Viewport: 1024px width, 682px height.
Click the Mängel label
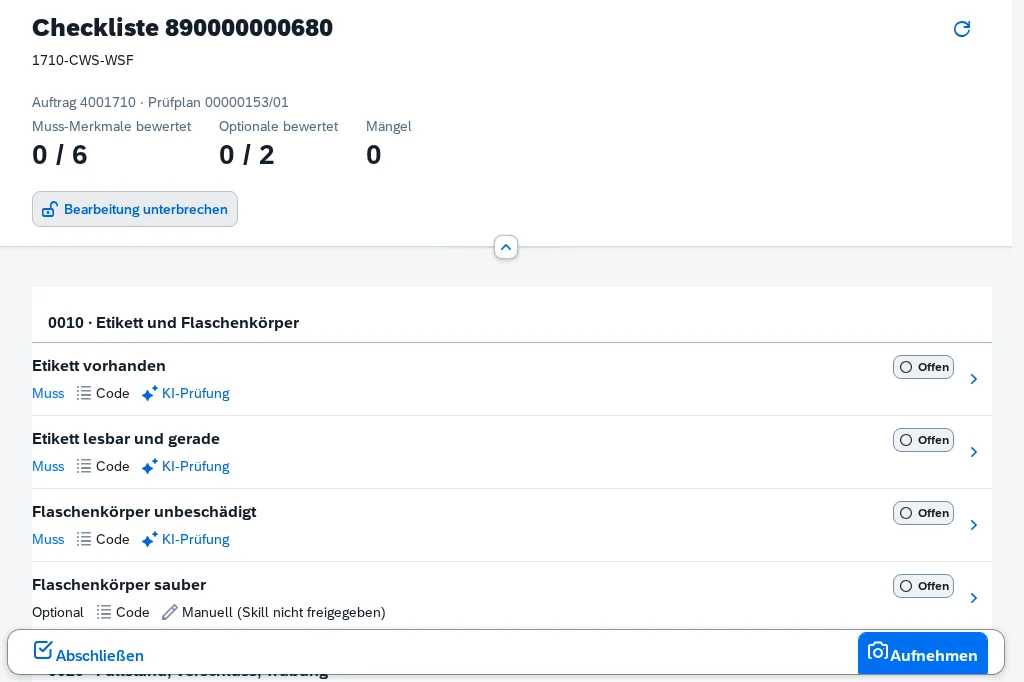[389, 126]
